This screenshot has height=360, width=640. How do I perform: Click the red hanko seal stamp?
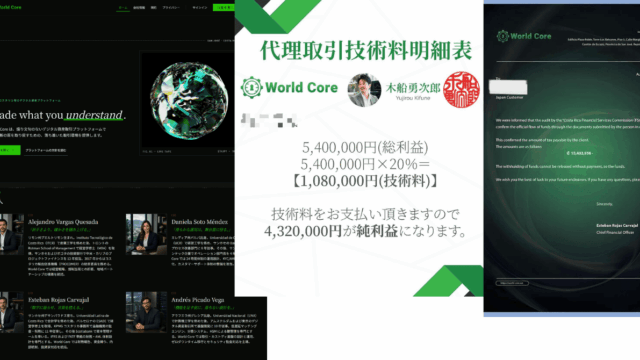tap(461, 89)
